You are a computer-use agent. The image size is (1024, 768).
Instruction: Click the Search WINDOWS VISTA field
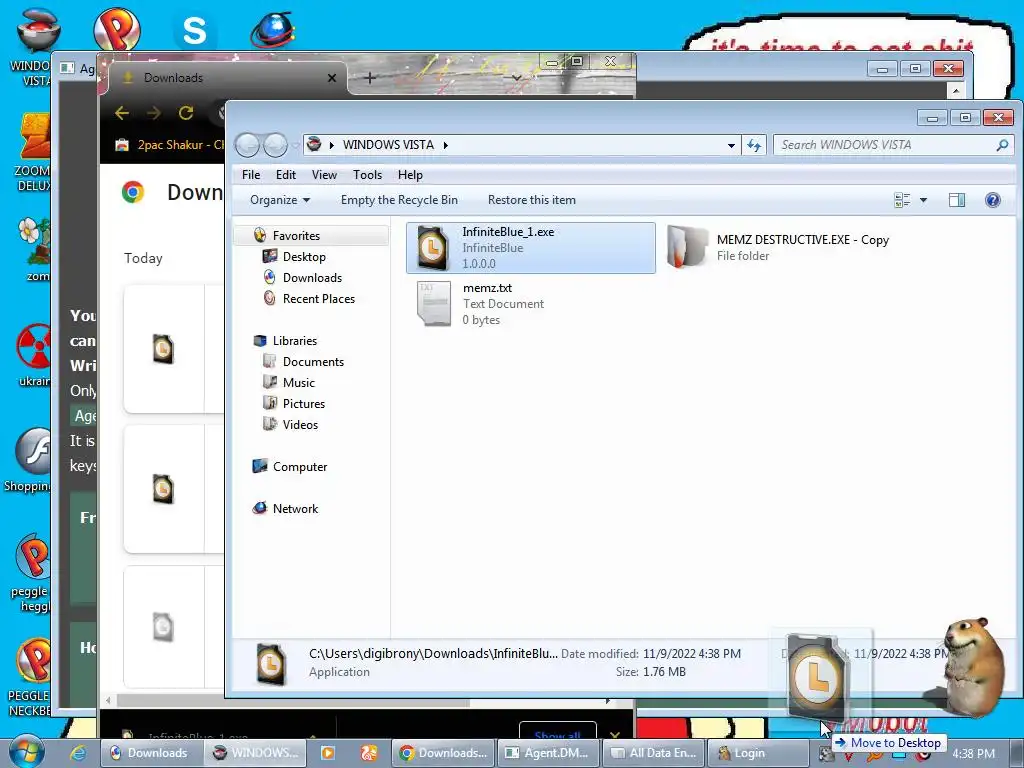pos(884,145)
